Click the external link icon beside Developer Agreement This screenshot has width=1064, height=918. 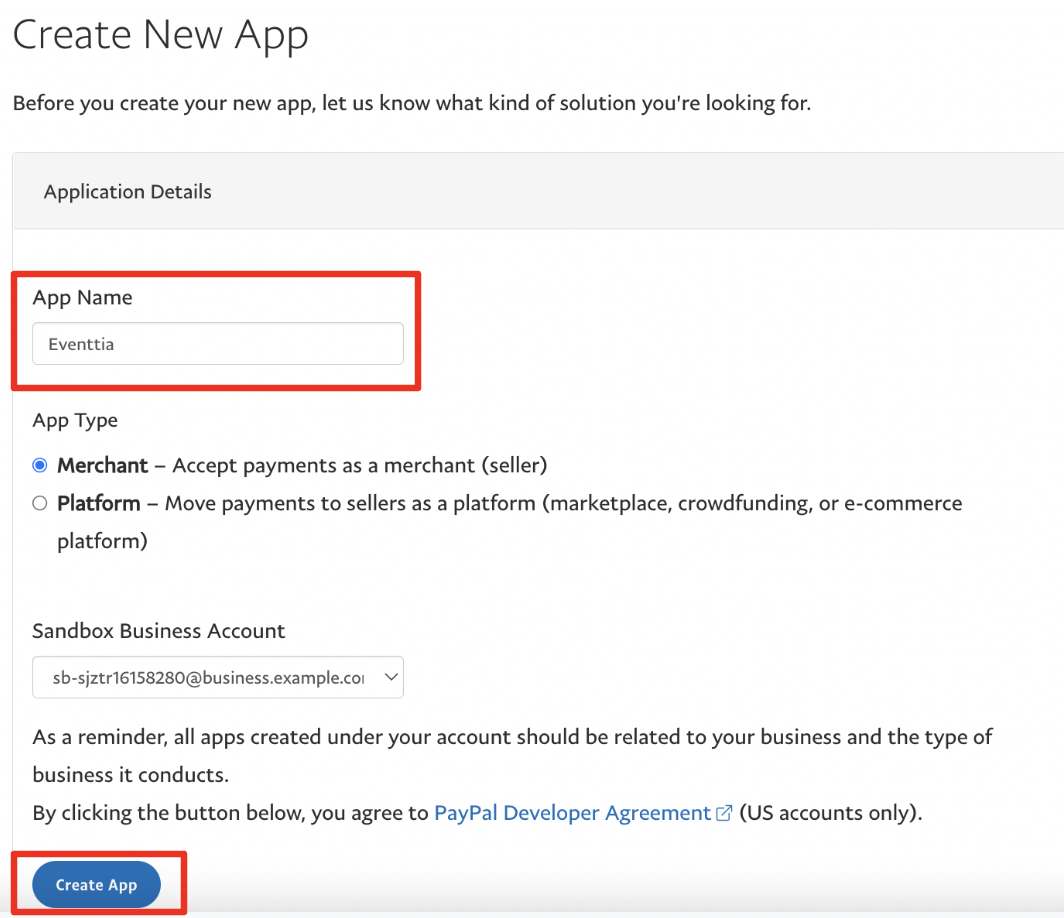pyautogui.click(x=725, y=813)
